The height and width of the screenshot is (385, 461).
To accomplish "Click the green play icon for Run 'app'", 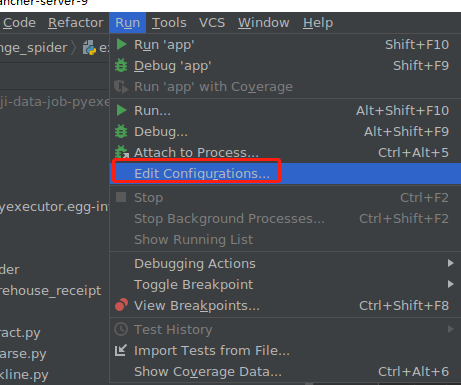I will pyautogui.click(x=121, y=44).
